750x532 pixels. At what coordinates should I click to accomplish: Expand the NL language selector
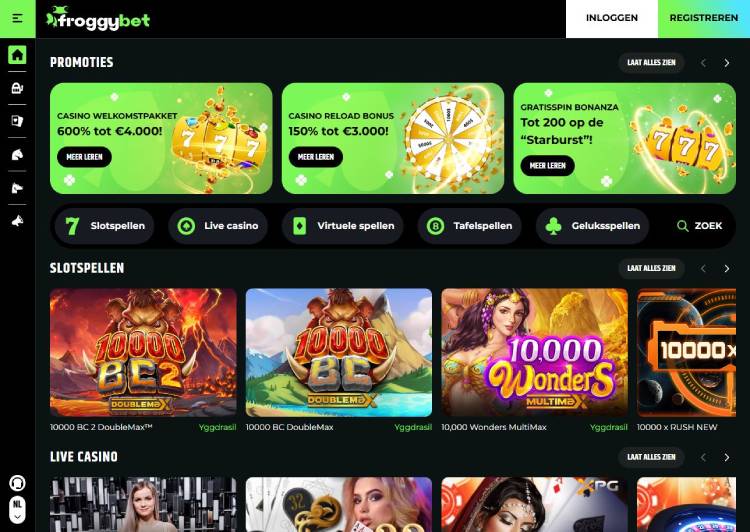(17, 510)
